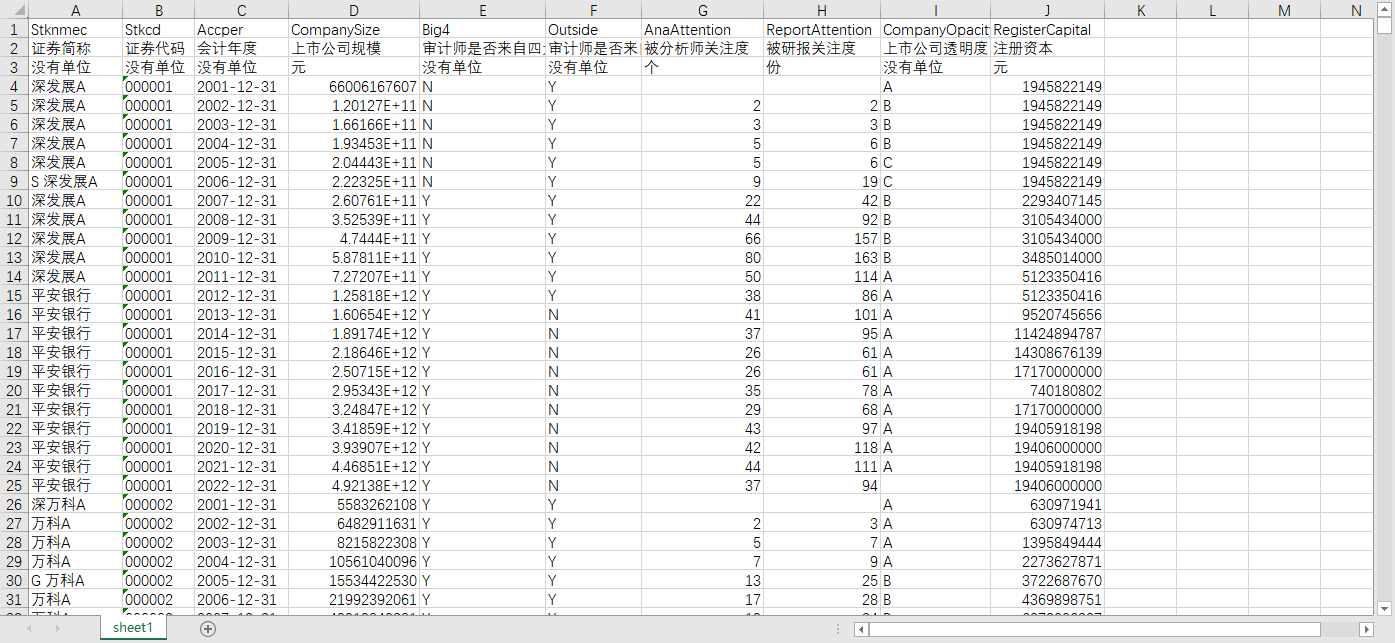Select column M header

(1284, 11)
